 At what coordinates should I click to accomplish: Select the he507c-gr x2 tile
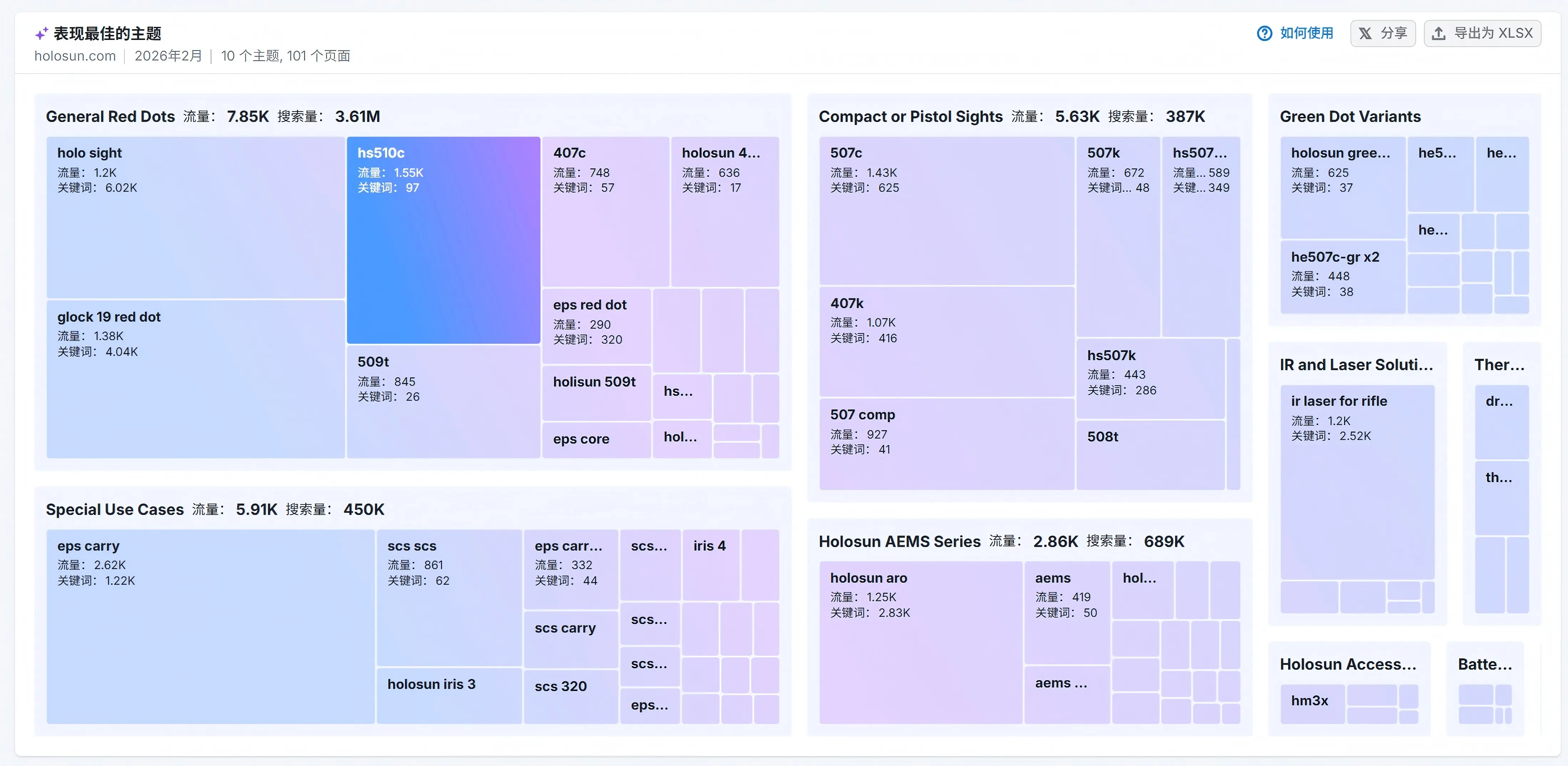pyautogui.click(x=1343, y=277)
